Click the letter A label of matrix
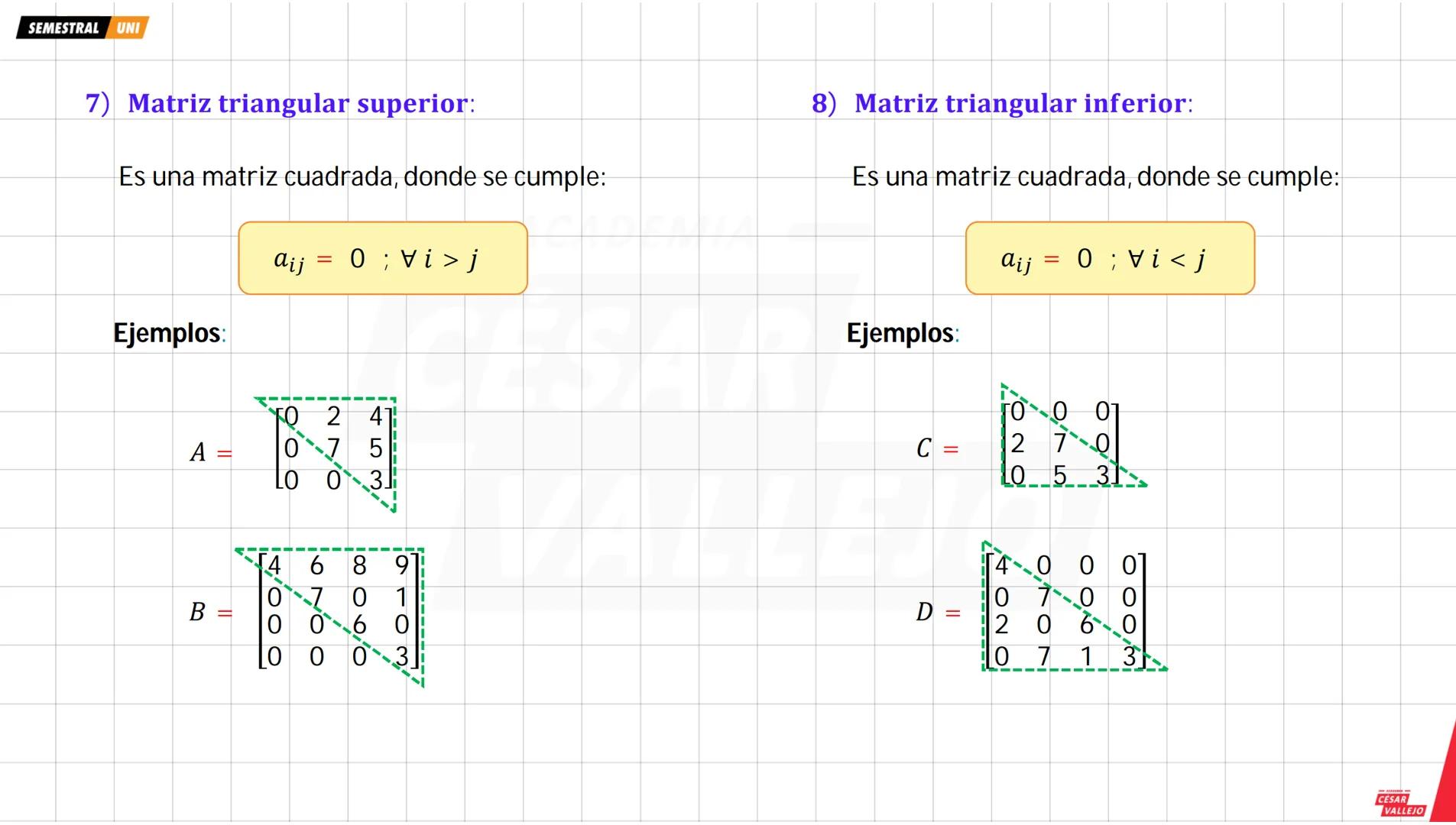 (198, 452)
